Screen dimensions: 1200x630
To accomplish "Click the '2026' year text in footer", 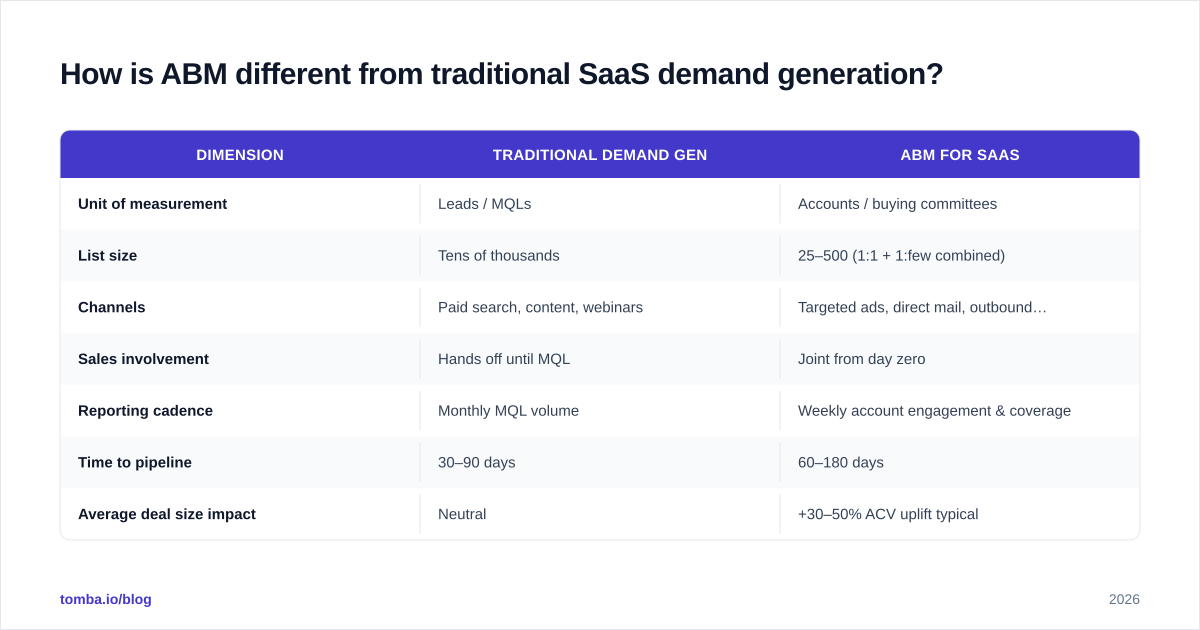I will click(1124, 599).
